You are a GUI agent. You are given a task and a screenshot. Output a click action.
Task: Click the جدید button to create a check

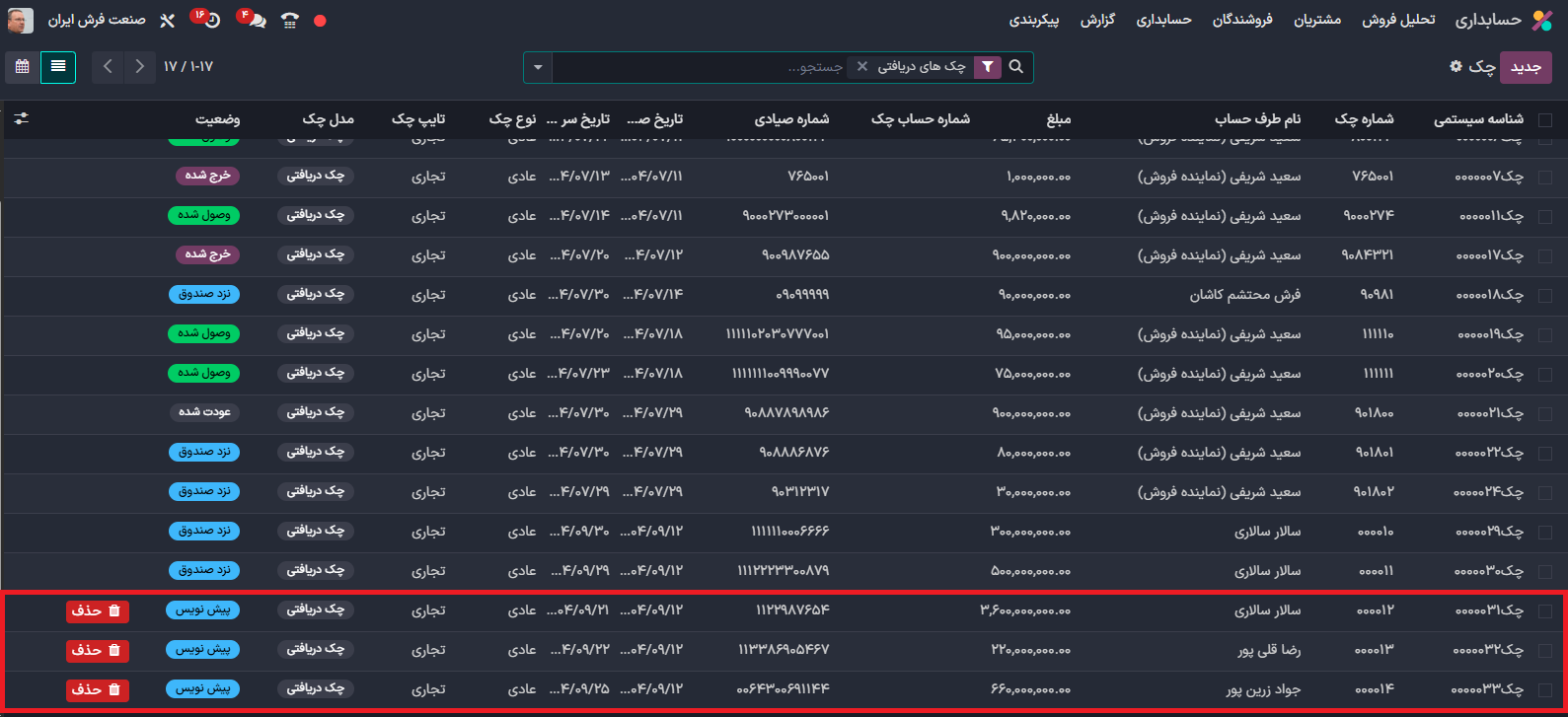[x=1526, y=67]
